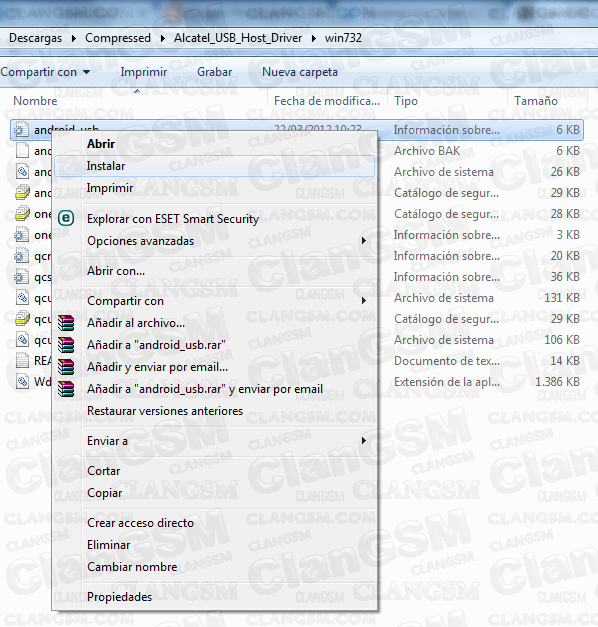Viewport: 598px width, 627px height.
Task: Click the 29 KB security catalog icon near top
Action: click(x=22, y=192)
